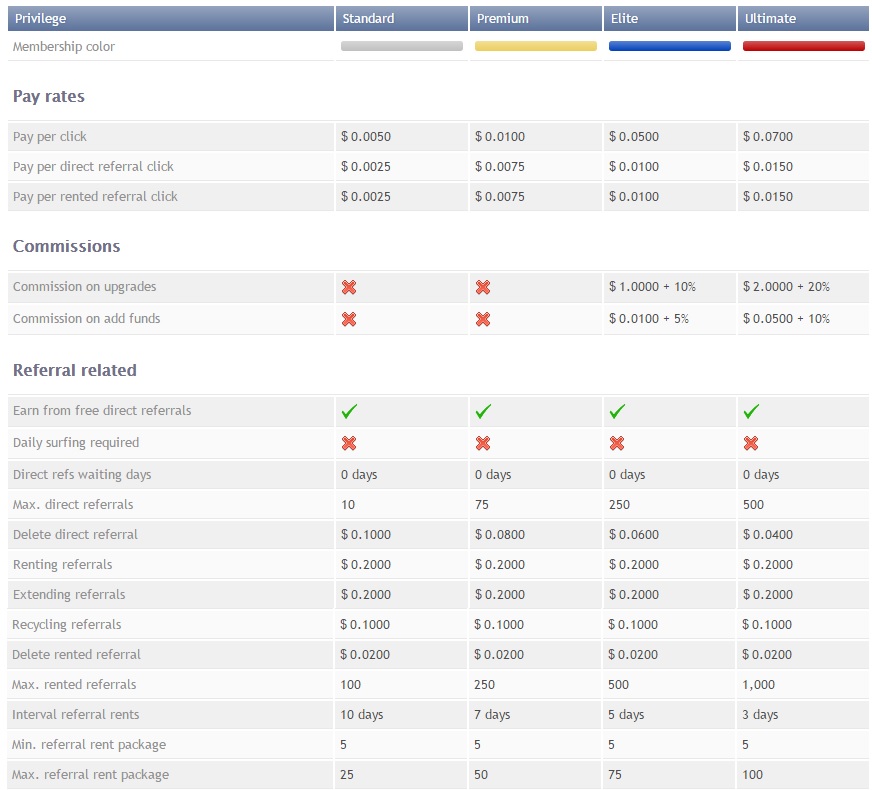This screenshot has width=872, height=790.
Task: Click the Privilege column header
Action: point(171,18)
